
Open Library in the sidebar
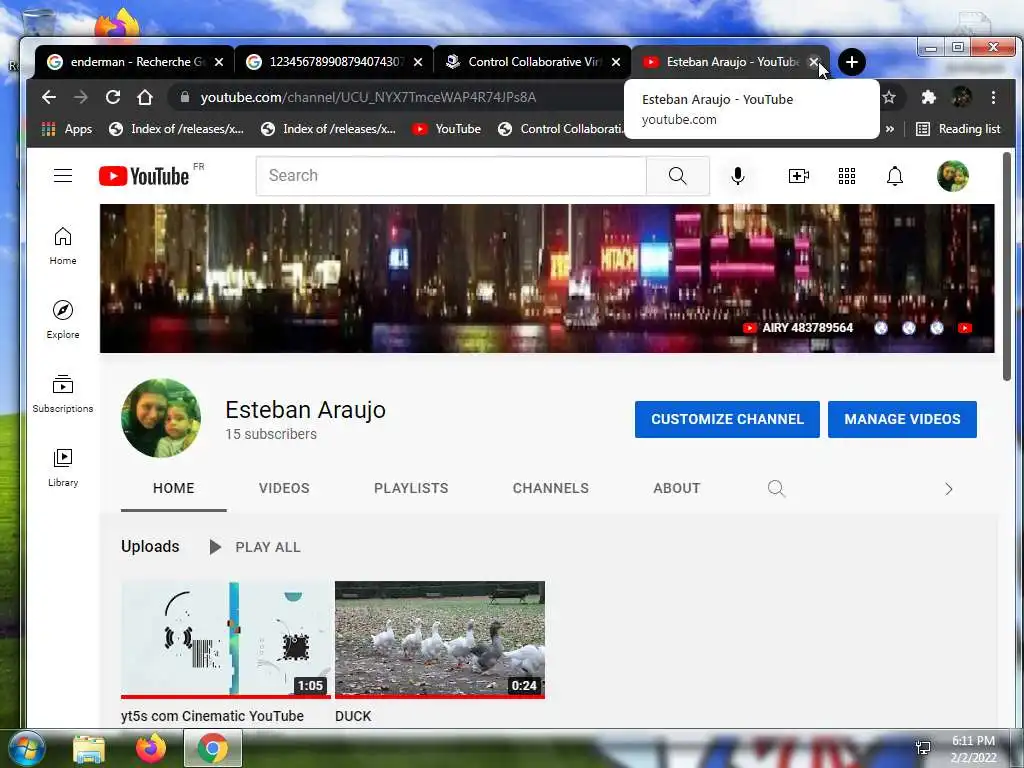(x=63, y=468)
